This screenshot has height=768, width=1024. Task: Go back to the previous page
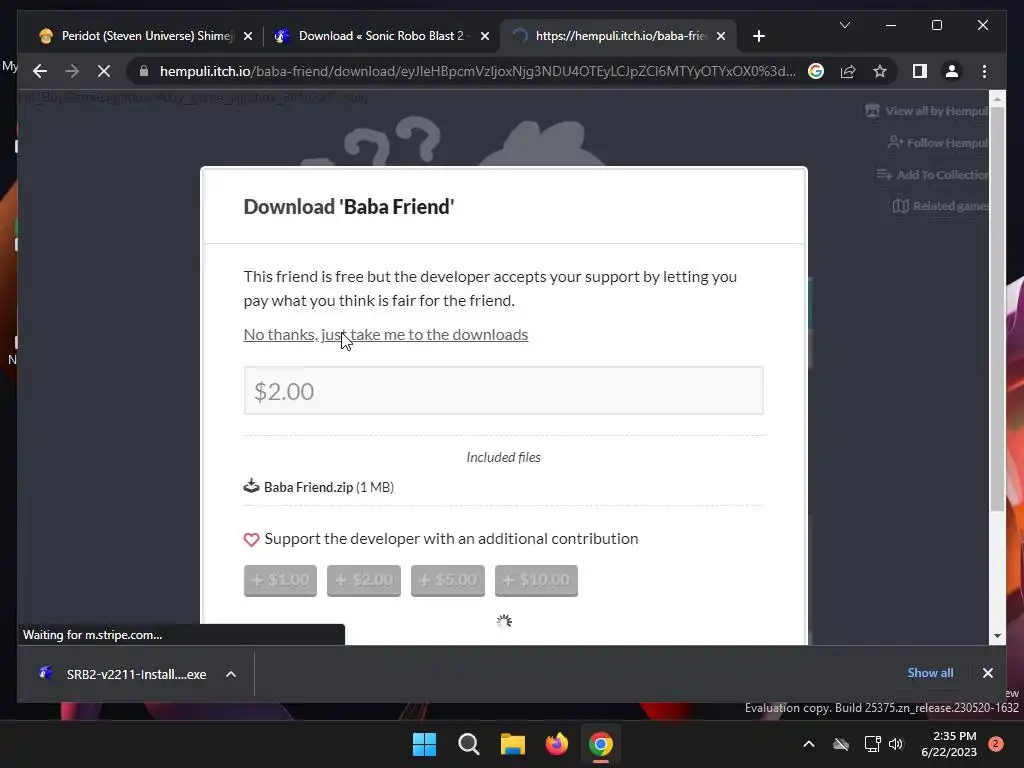40,71
